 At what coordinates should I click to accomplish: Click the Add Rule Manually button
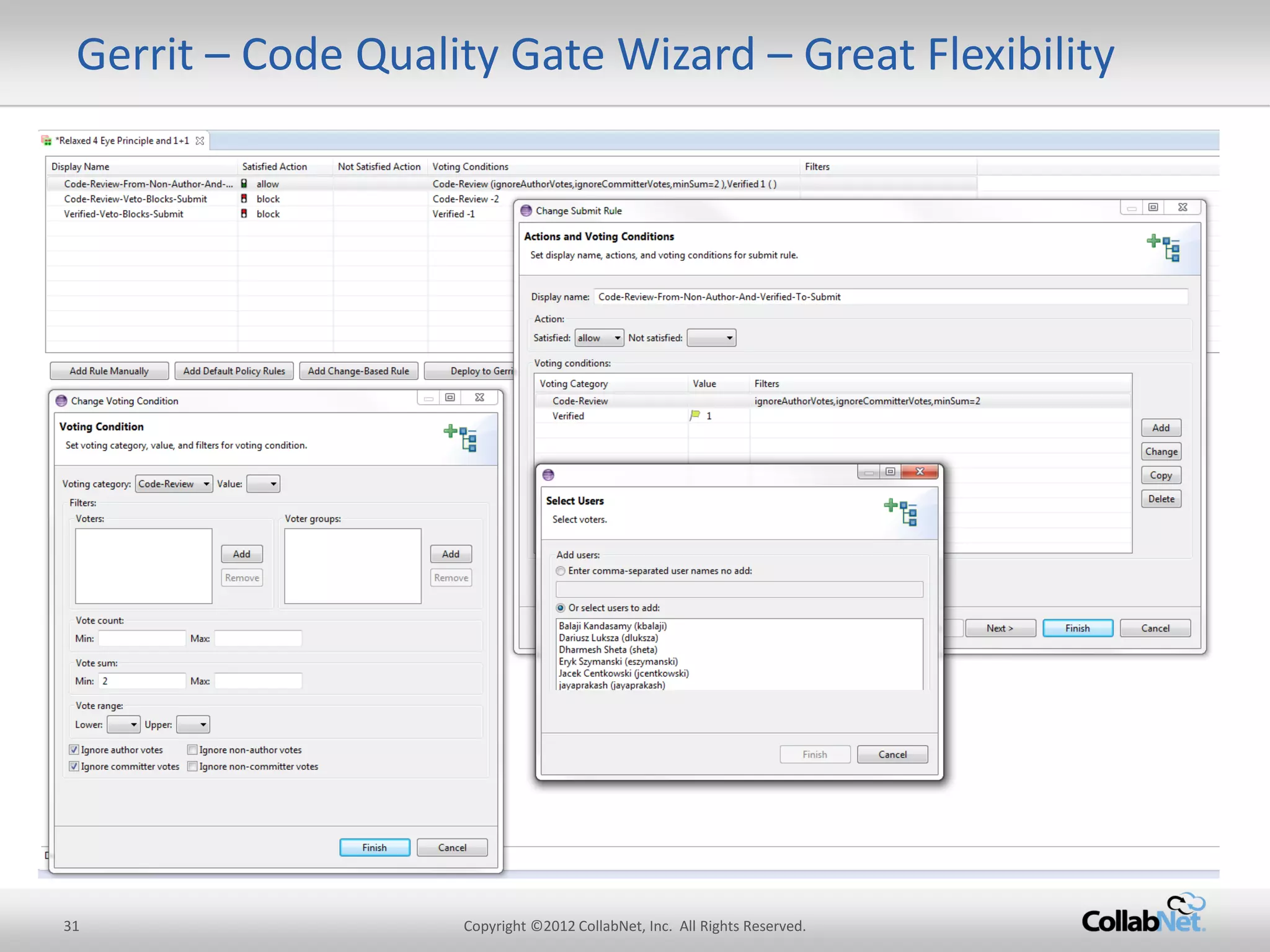109,371
